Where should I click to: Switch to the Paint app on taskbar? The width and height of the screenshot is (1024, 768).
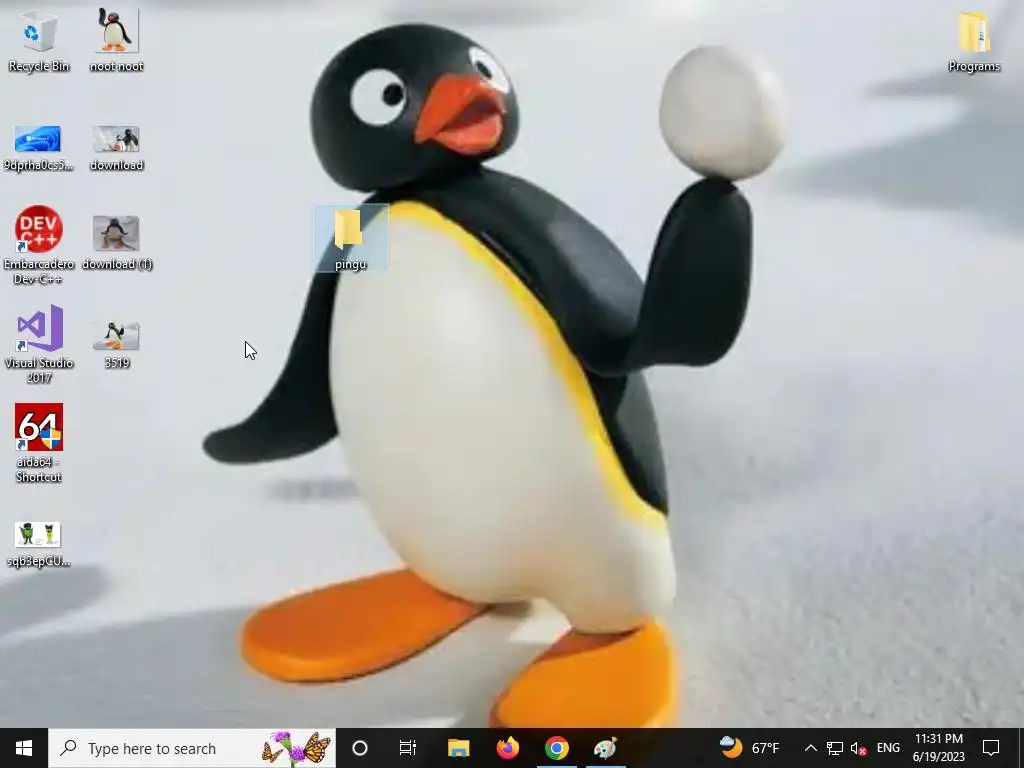[x=605, y=748]
